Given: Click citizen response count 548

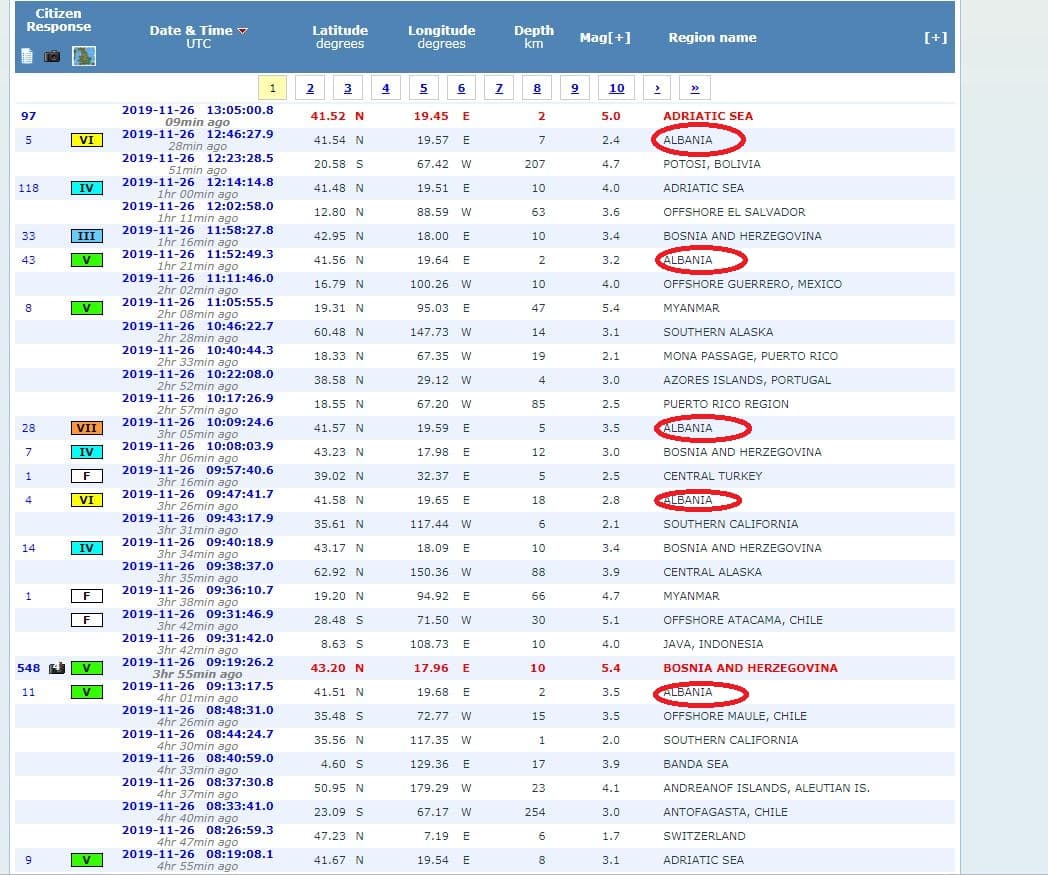Looking at the screenshot, I should tap(28, 668).
